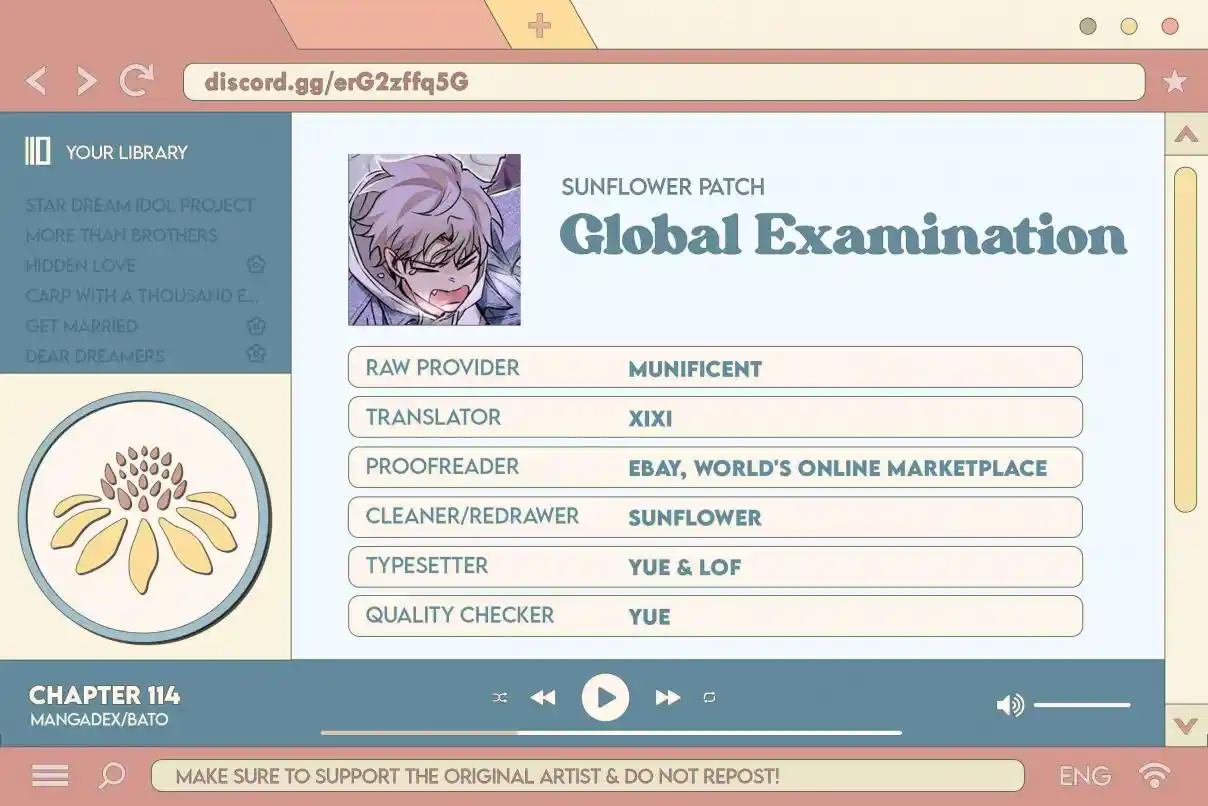Open a new tab with plus icon
1208x806 pixels.
point(539,25)
